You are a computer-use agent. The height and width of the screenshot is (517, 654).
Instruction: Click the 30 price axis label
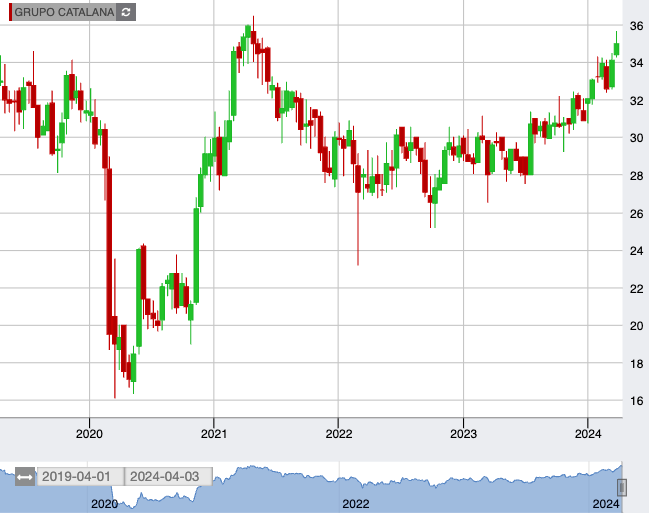[x=636, y=138]
